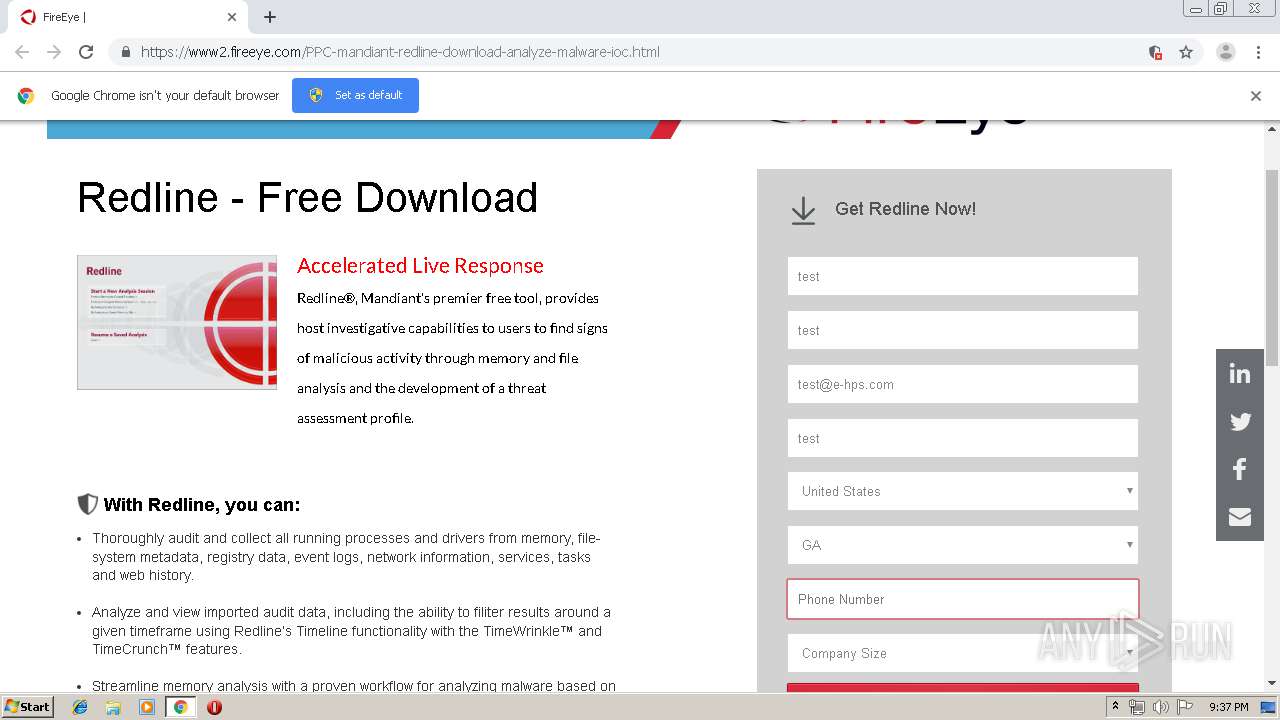This screenshot has height=720, width=1280.
Task: Close the FireEye tab
Action: (x=232, y=17)
